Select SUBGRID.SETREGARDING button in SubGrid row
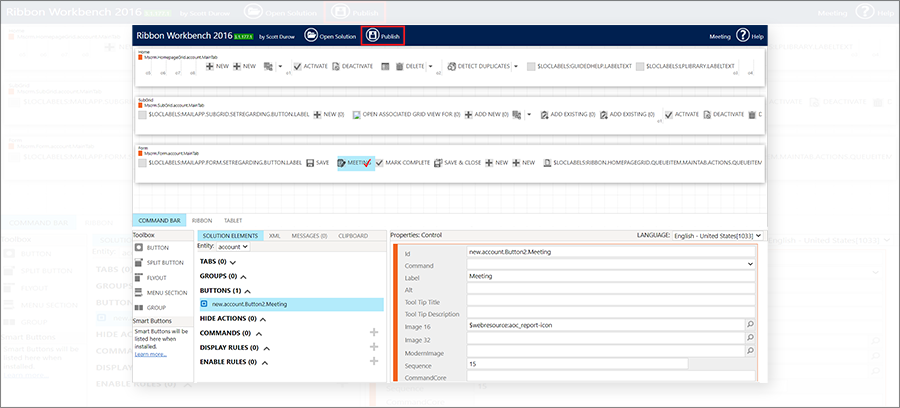Viewport: 900px width, 408px height. pyautogui.click(x=223, y=115)
